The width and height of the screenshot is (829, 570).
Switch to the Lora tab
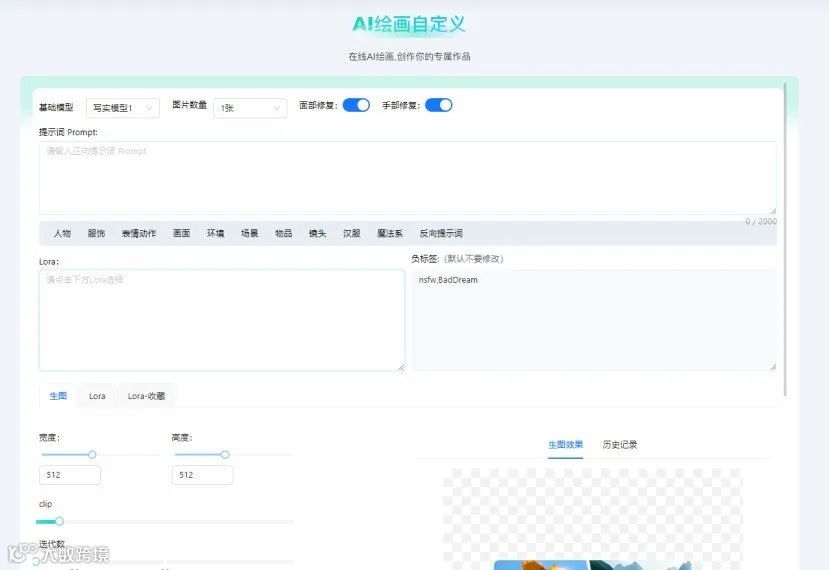coord(97,396)
